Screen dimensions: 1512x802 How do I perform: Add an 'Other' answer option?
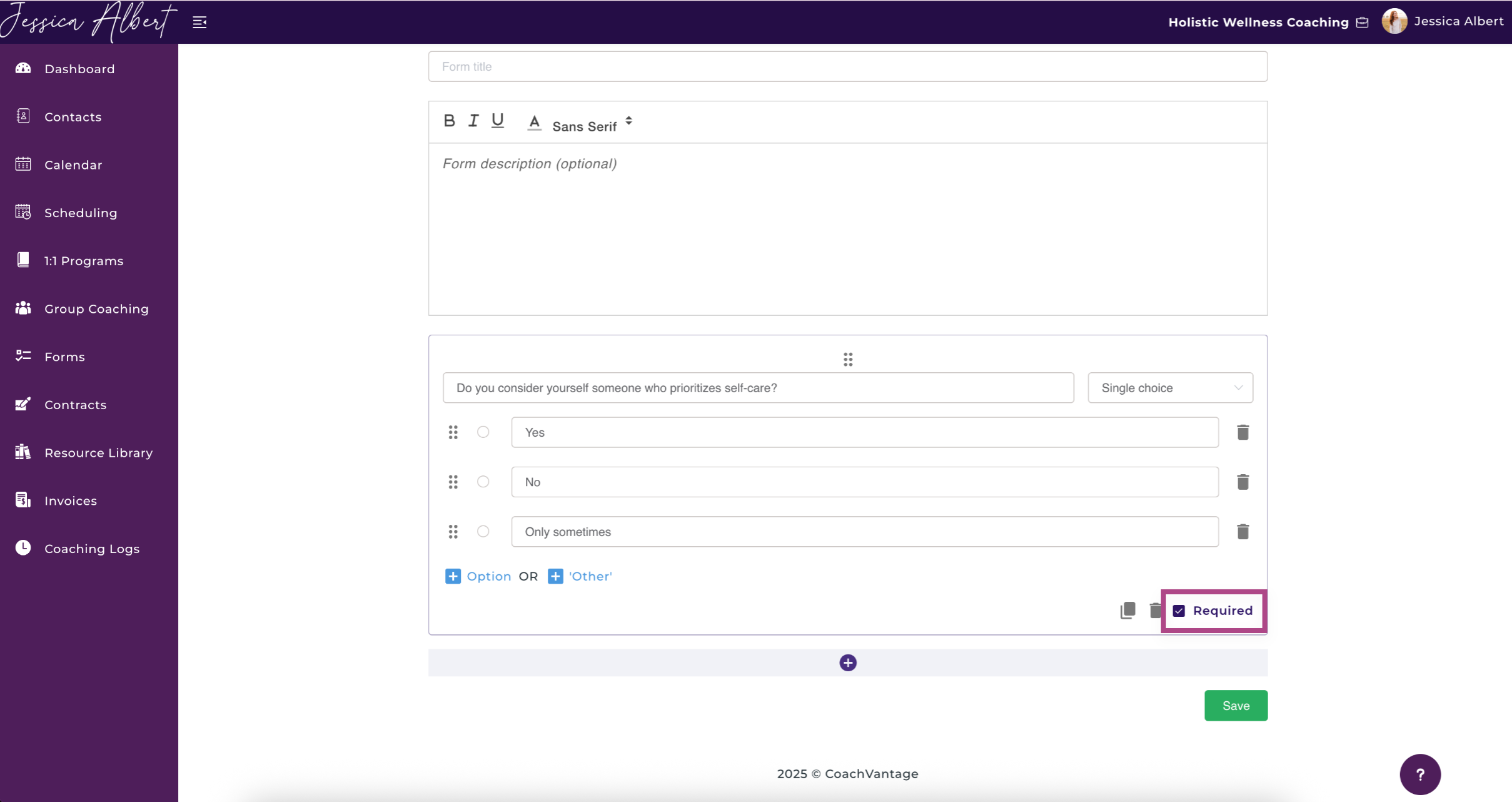pos(580,576)
